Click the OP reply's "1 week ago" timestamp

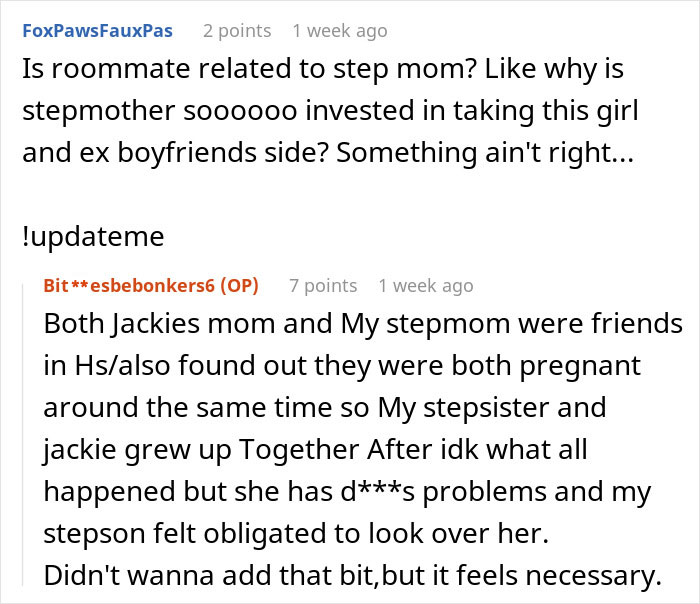coord(425,286)
